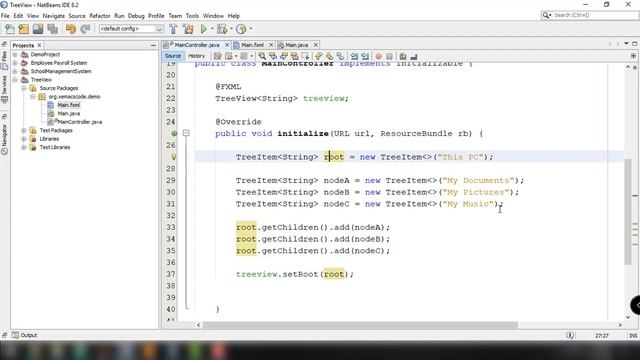Click the Shift Line Left icon
Viewport: 640px width, 360px height.
pos(354,56)
